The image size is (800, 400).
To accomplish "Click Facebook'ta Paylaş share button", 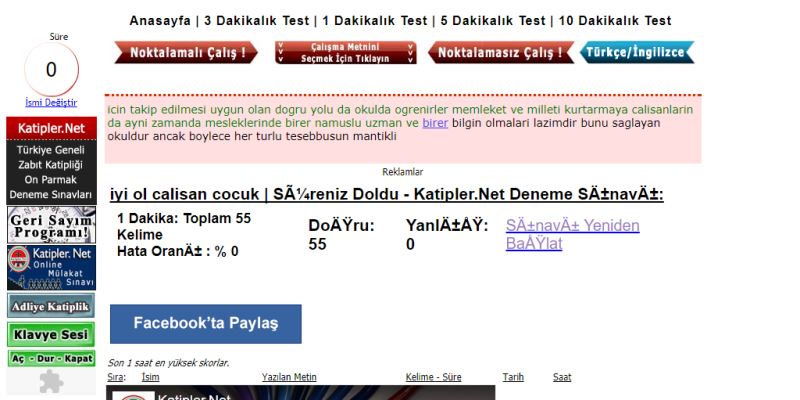I will 205,324.
